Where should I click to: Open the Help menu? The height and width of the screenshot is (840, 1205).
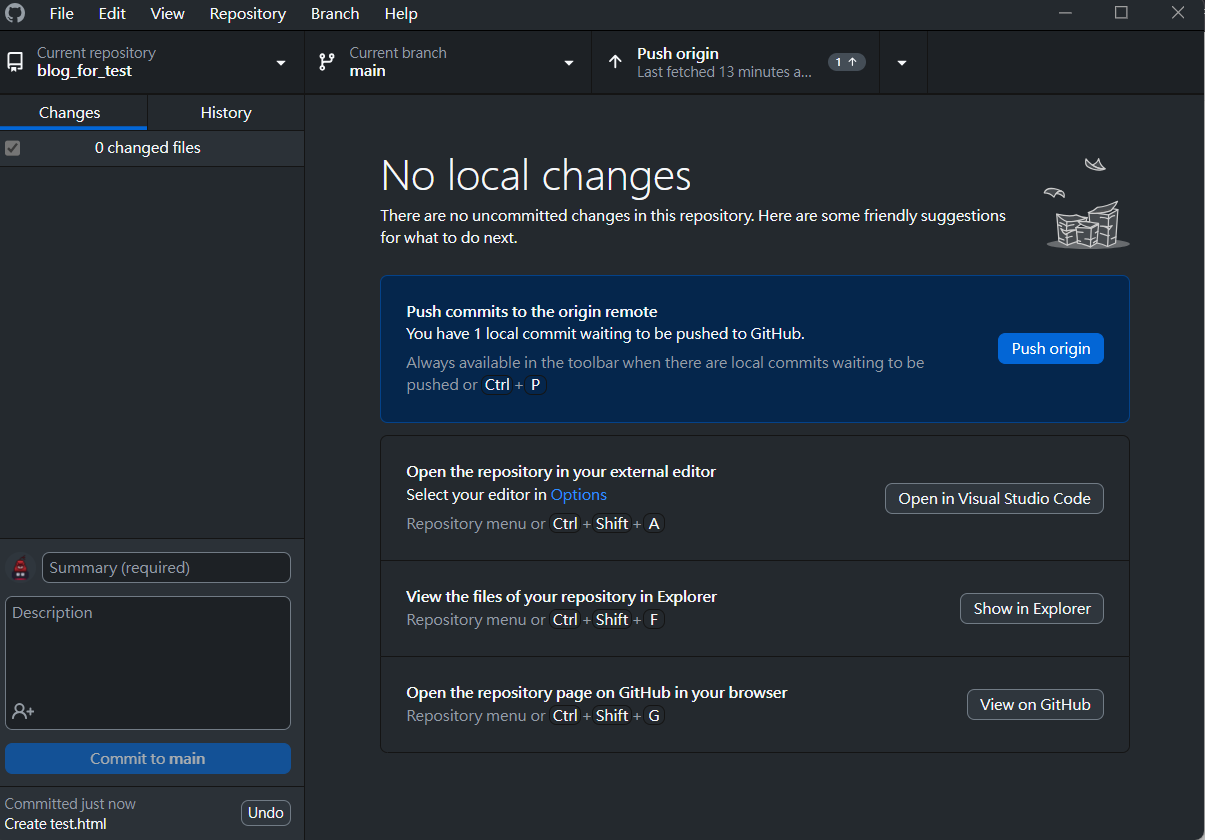click(401, 14)
